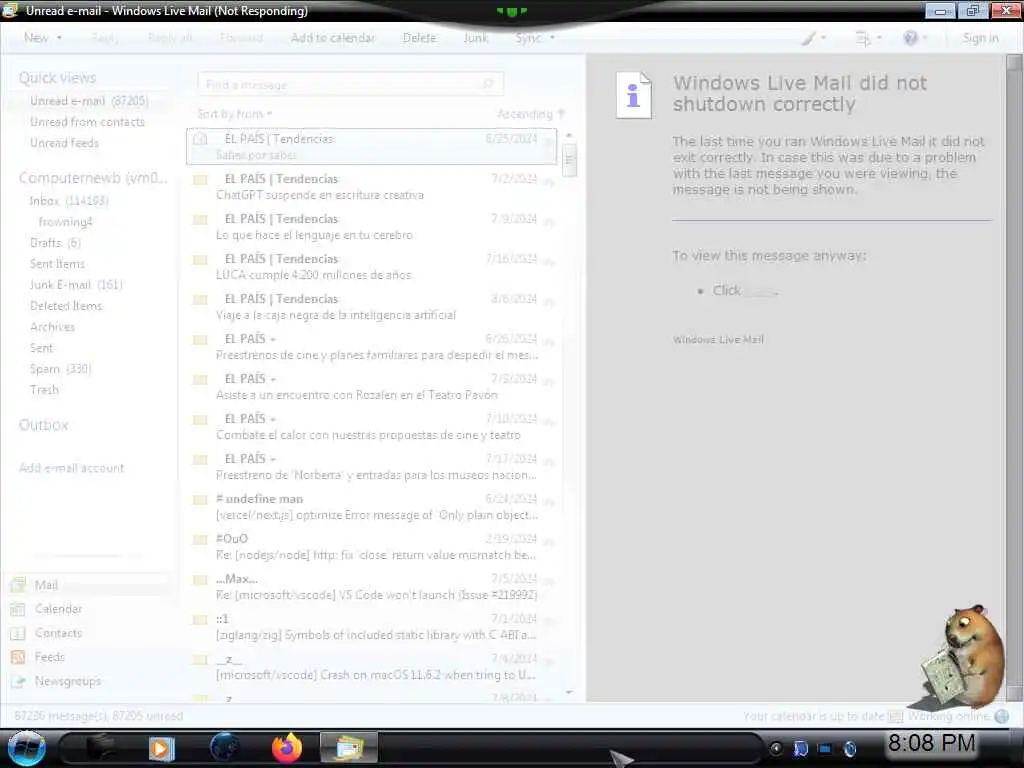
Task: Open the Calendar icon in bottom-left shortcuts
Action: click(x=18, y=609)
